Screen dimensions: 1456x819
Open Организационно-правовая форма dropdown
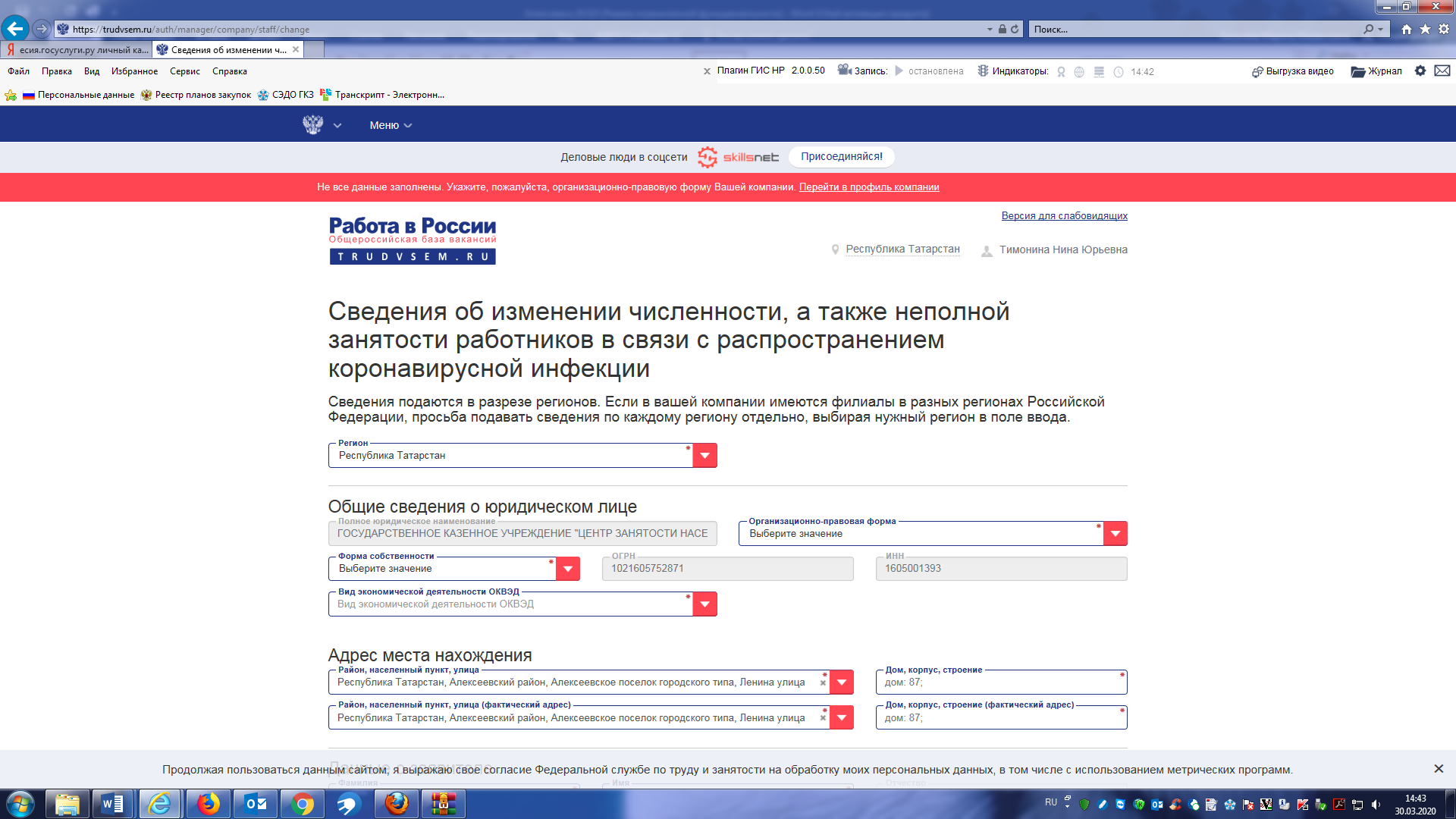click(x=1115, y=534)
